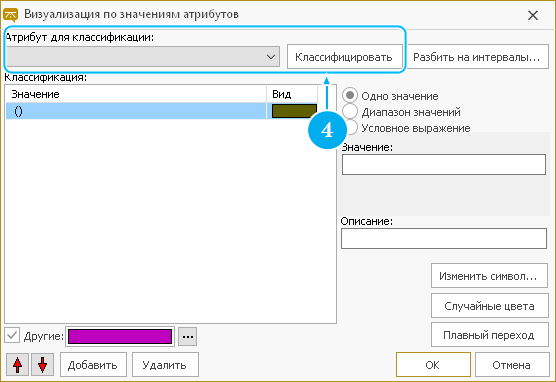Select the Диапазон значений radio button
Screen dimensions: 556x382
tap(350, 112)
